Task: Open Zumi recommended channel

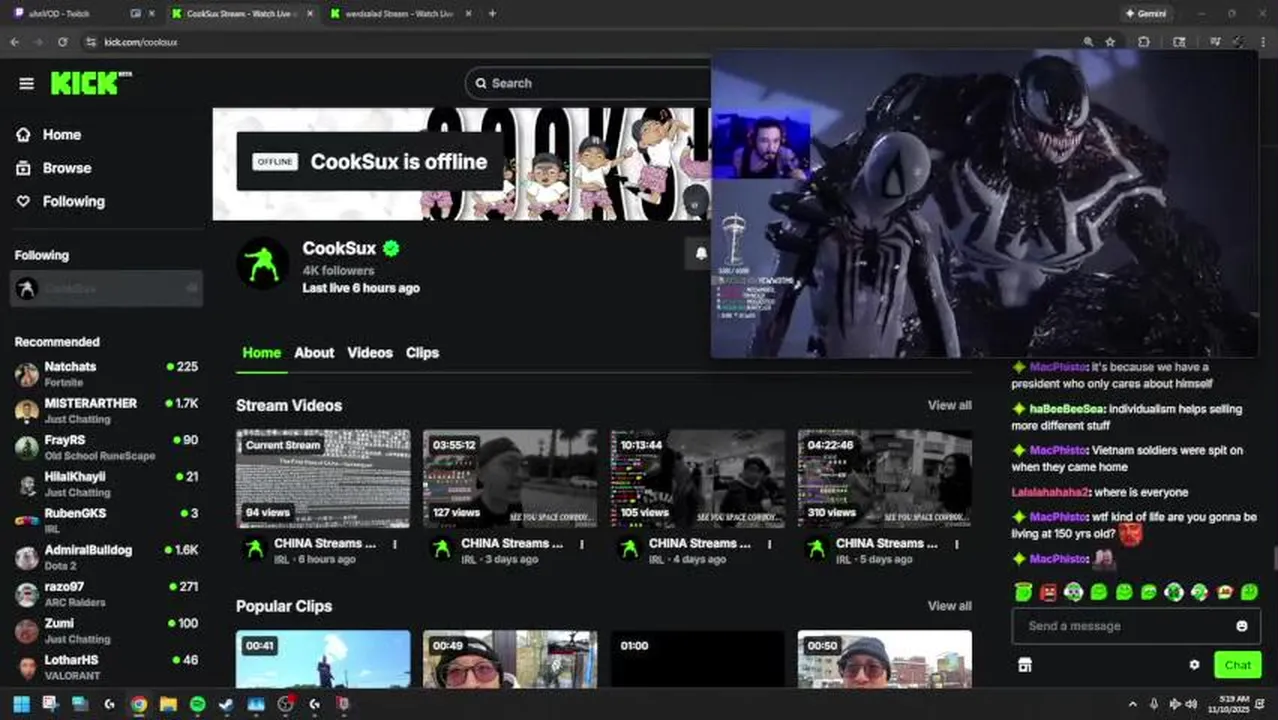Action: (107, 630)
